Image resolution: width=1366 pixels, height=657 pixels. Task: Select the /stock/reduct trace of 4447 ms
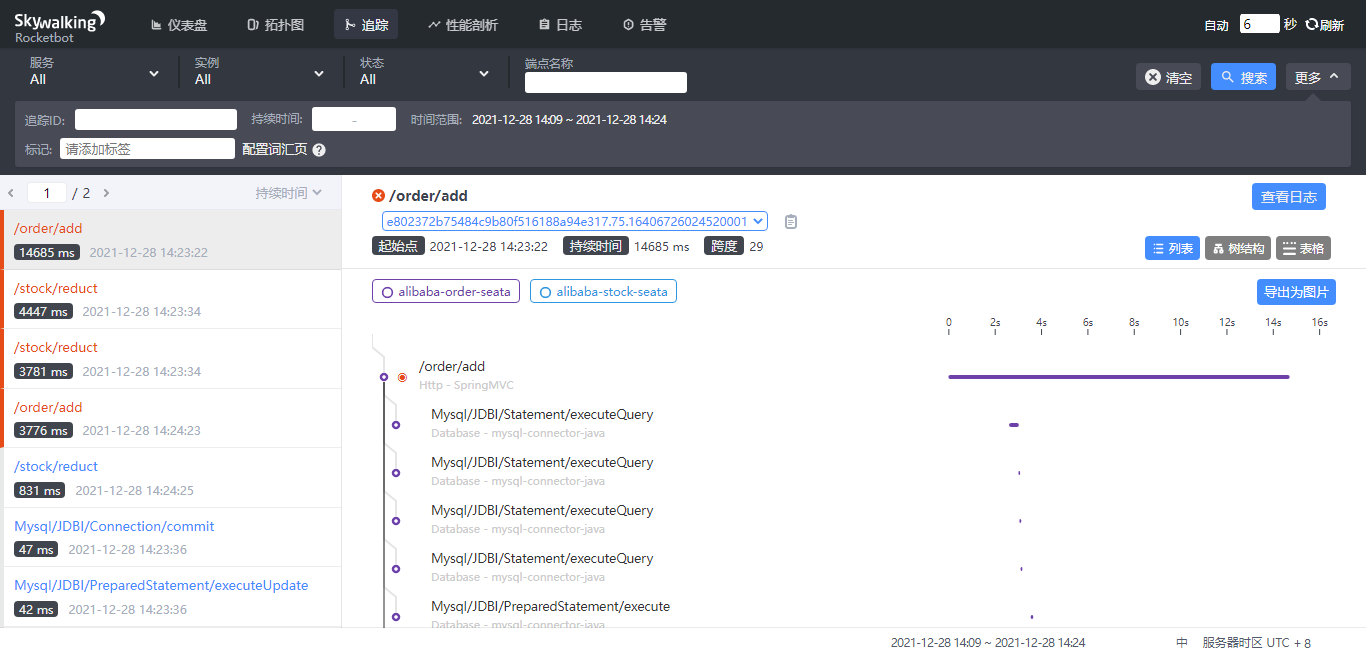[x=171, y=299]
